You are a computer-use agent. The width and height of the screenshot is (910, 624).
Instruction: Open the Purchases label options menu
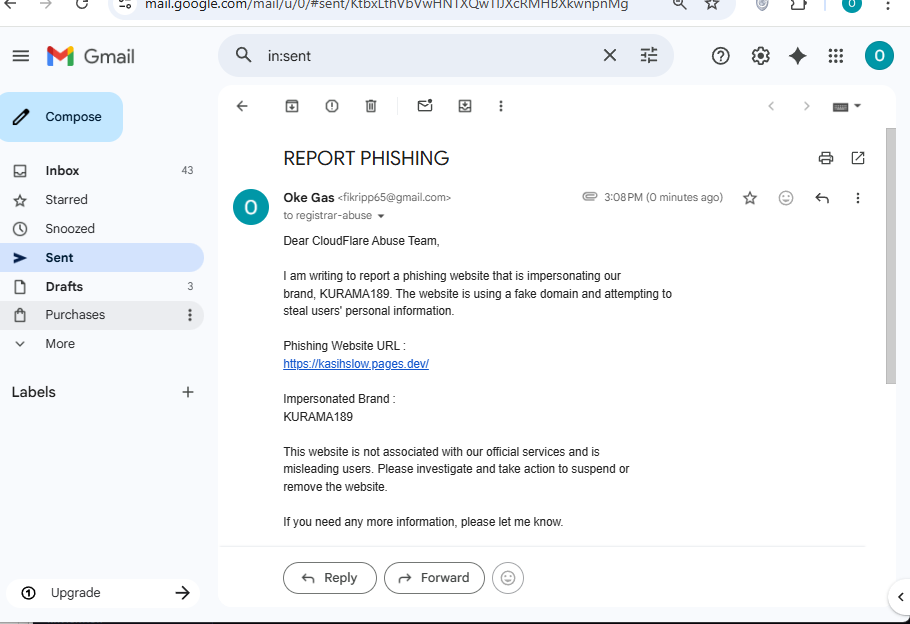click(x=189, y=315)
